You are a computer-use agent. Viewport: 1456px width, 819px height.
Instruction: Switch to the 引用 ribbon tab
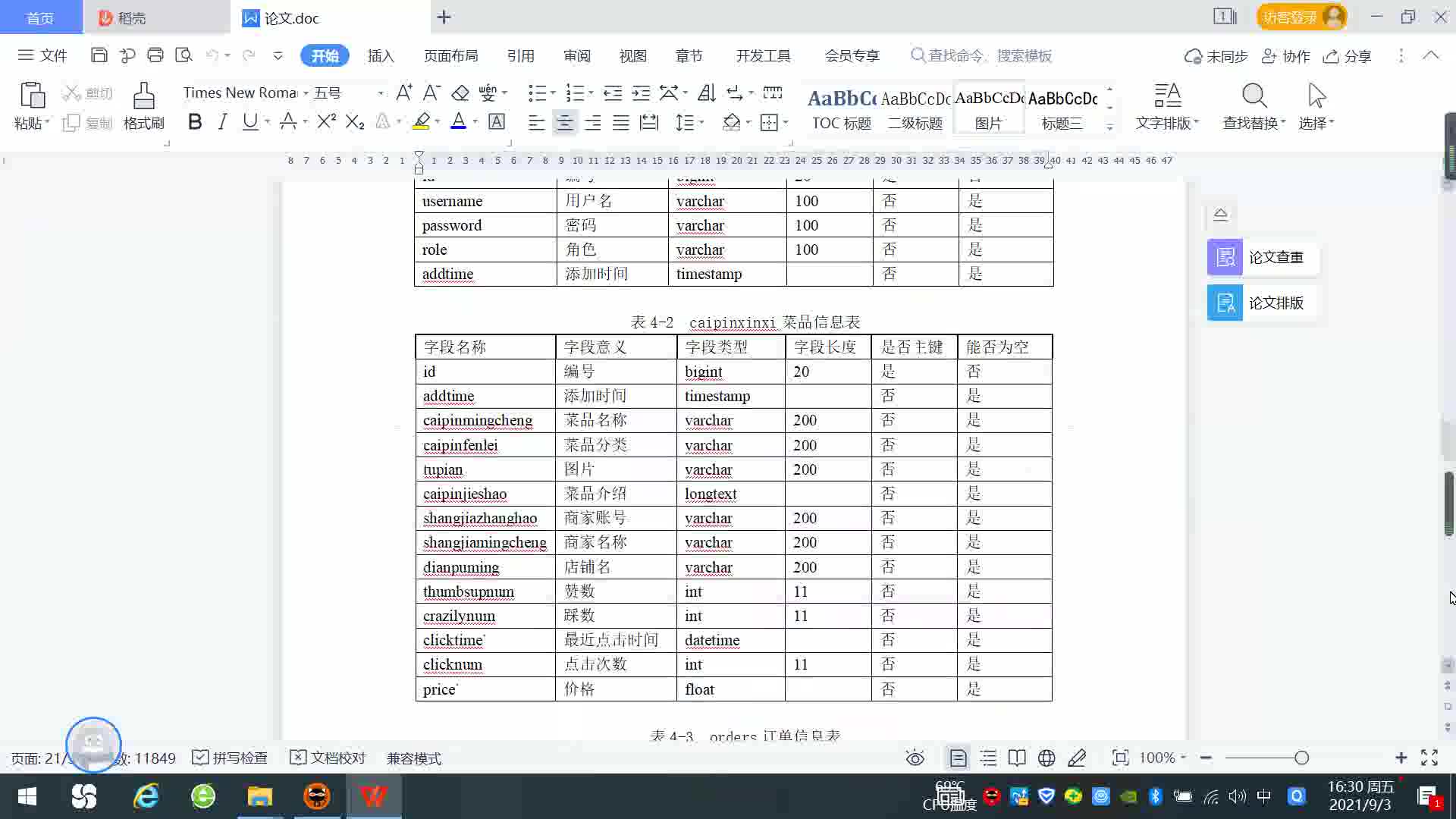(x=520, y=55)
